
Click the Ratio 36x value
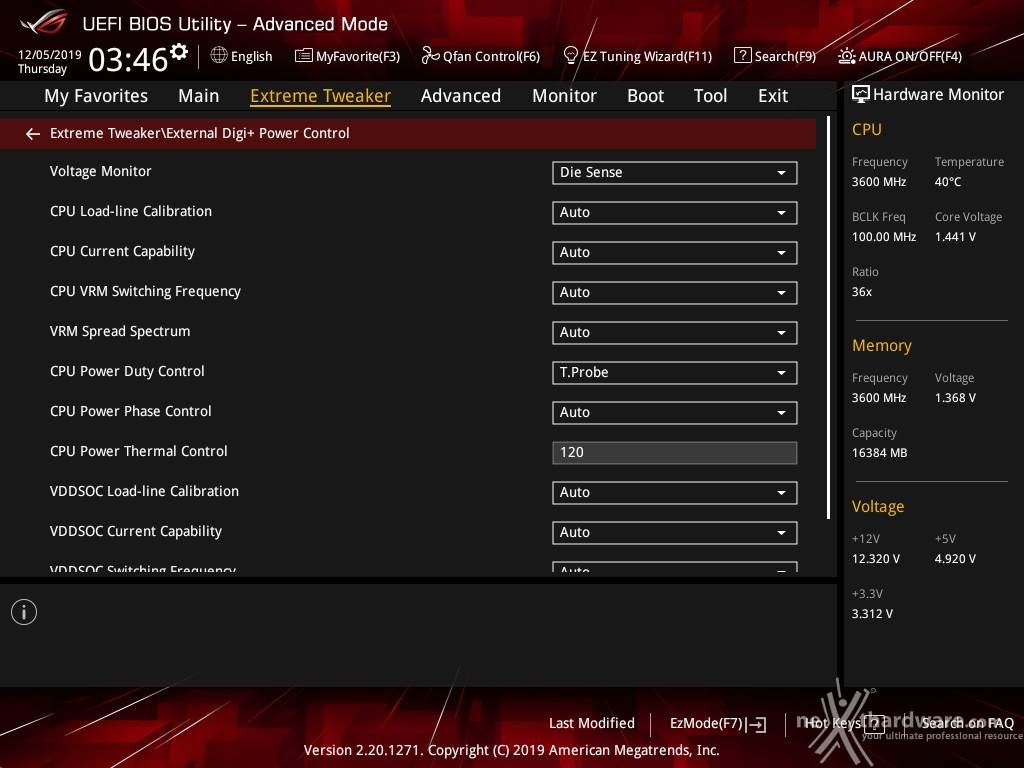coord(861,292)
